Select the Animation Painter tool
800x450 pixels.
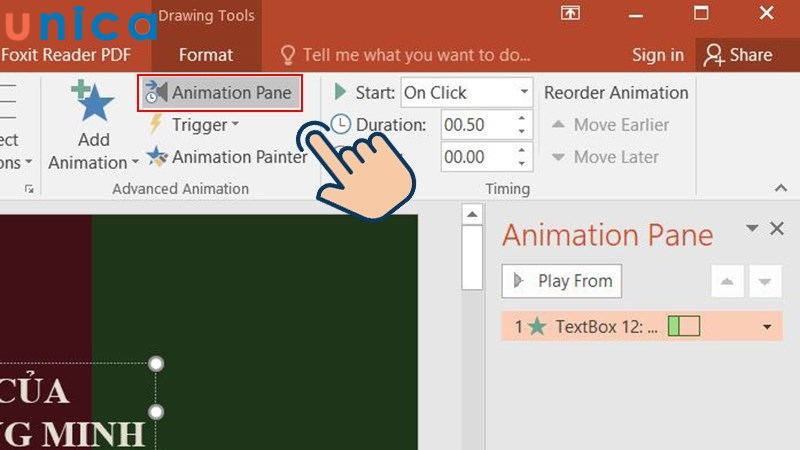227,157
